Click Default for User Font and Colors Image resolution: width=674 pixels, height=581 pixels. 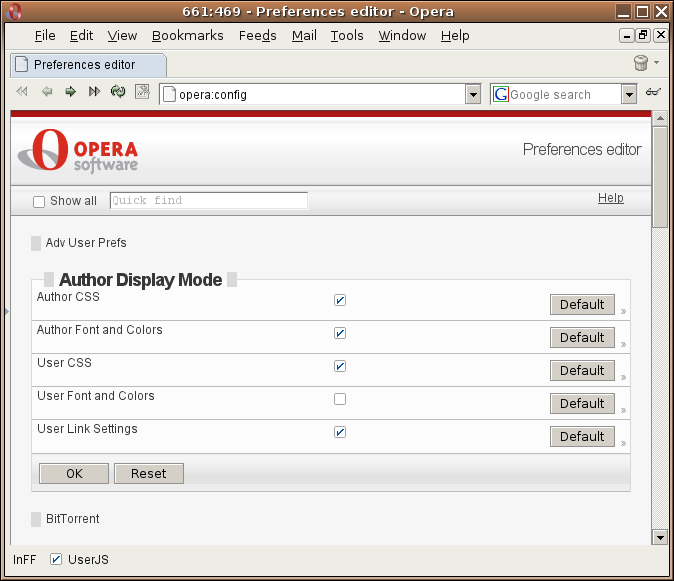click(582, 404)
